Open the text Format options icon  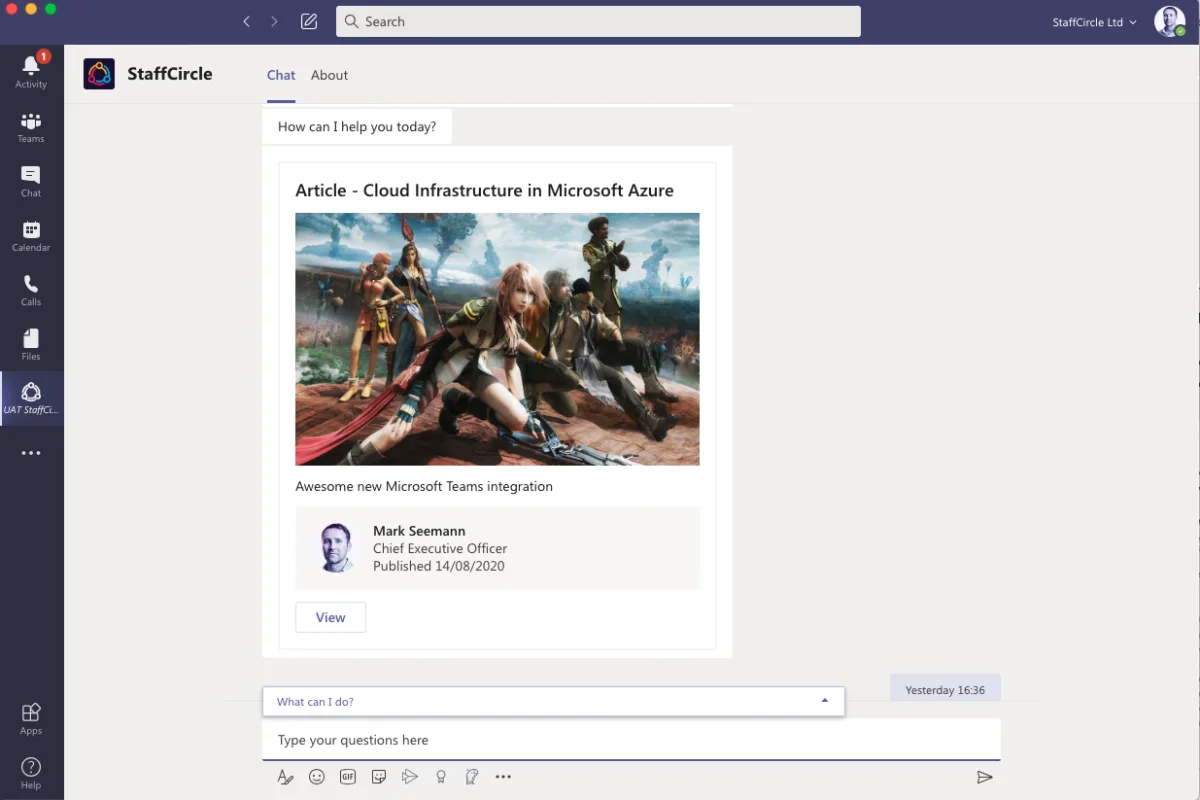(285, 777)
